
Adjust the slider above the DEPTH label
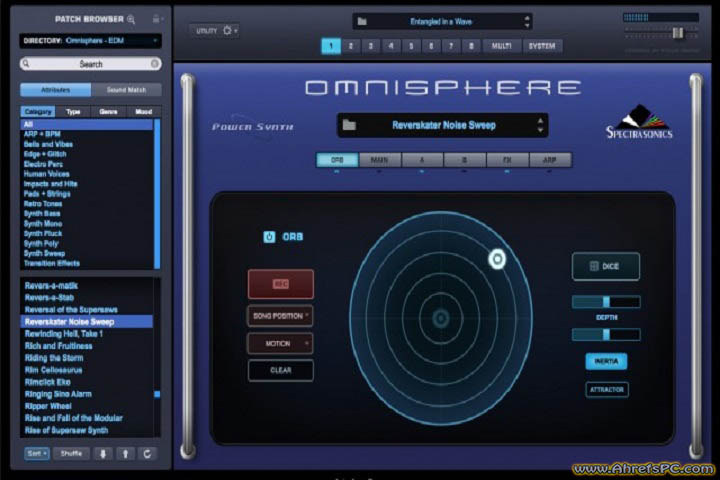pos(606,302)
